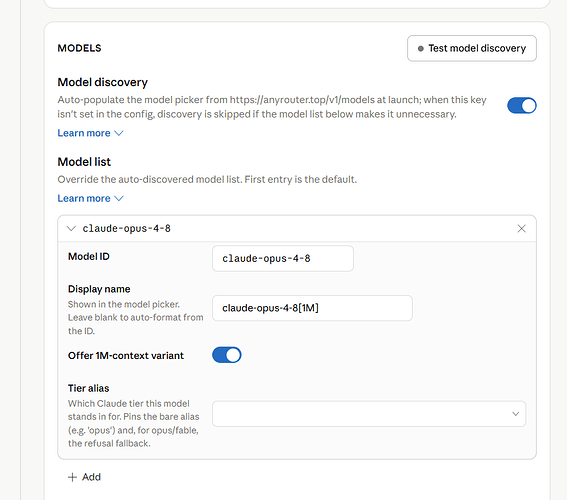Click 'Shown in the model picker' help text
567x500 pixels.
pyautogui.click(x=136, y=317)
